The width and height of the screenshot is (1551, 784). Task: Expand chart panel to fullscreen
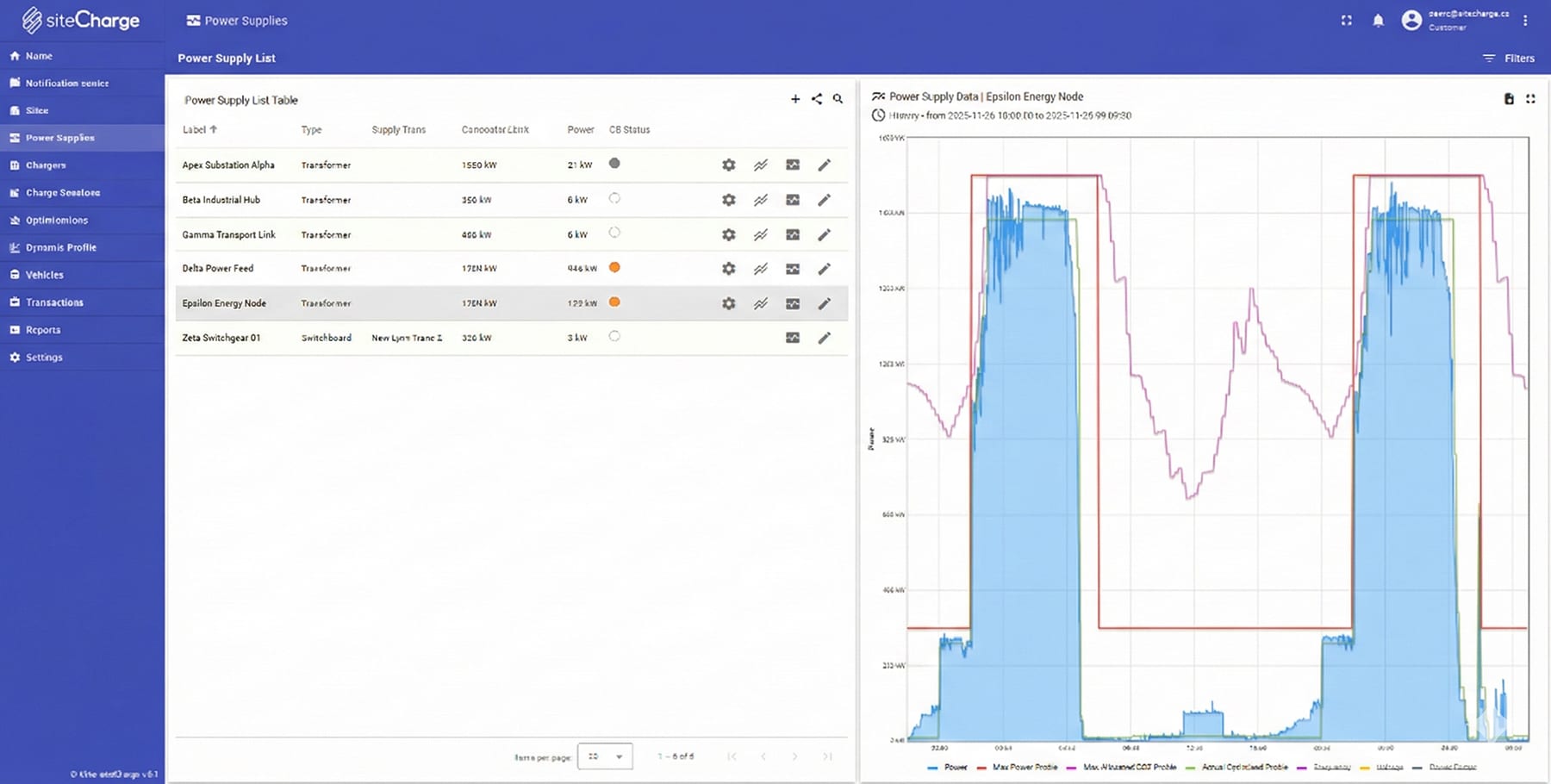click(1530, 99)
